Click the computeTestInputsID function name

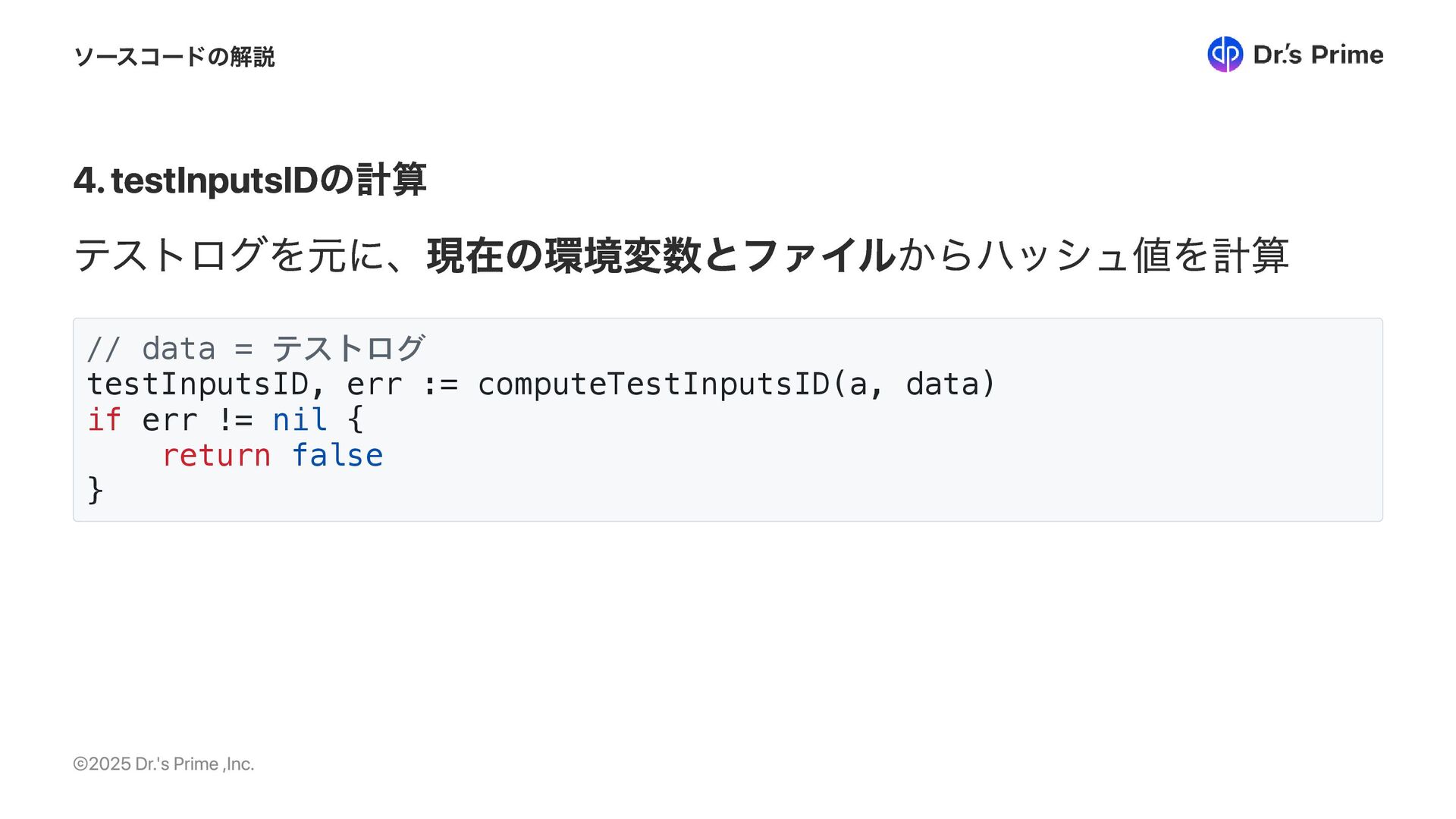pos(654,384)
